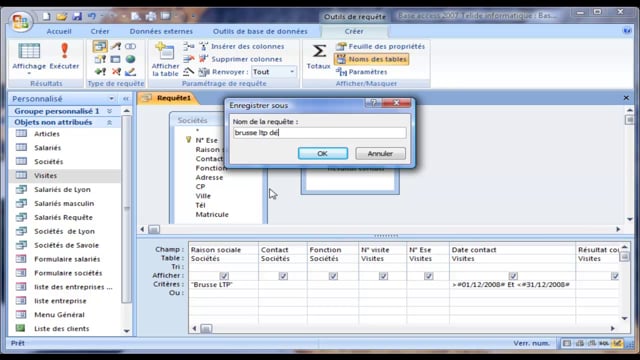Toggle Afficher checkbox for Date contact

(513, 276)
